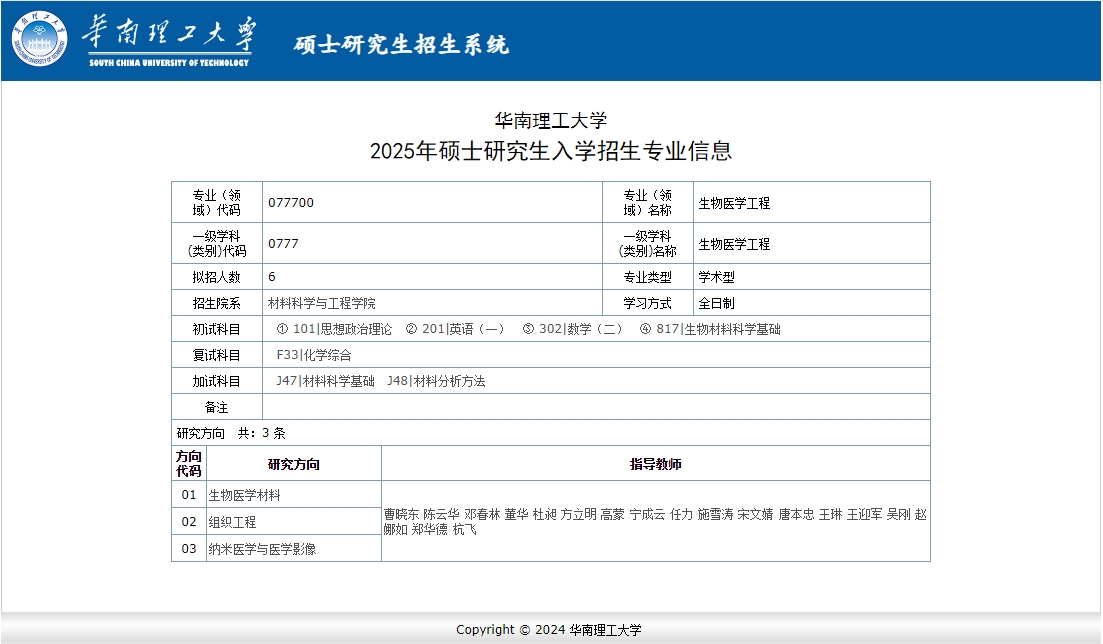Viewport: 1103px width, 644px height.
Task: Click the 备注 label cell
Action: point(217,407)
